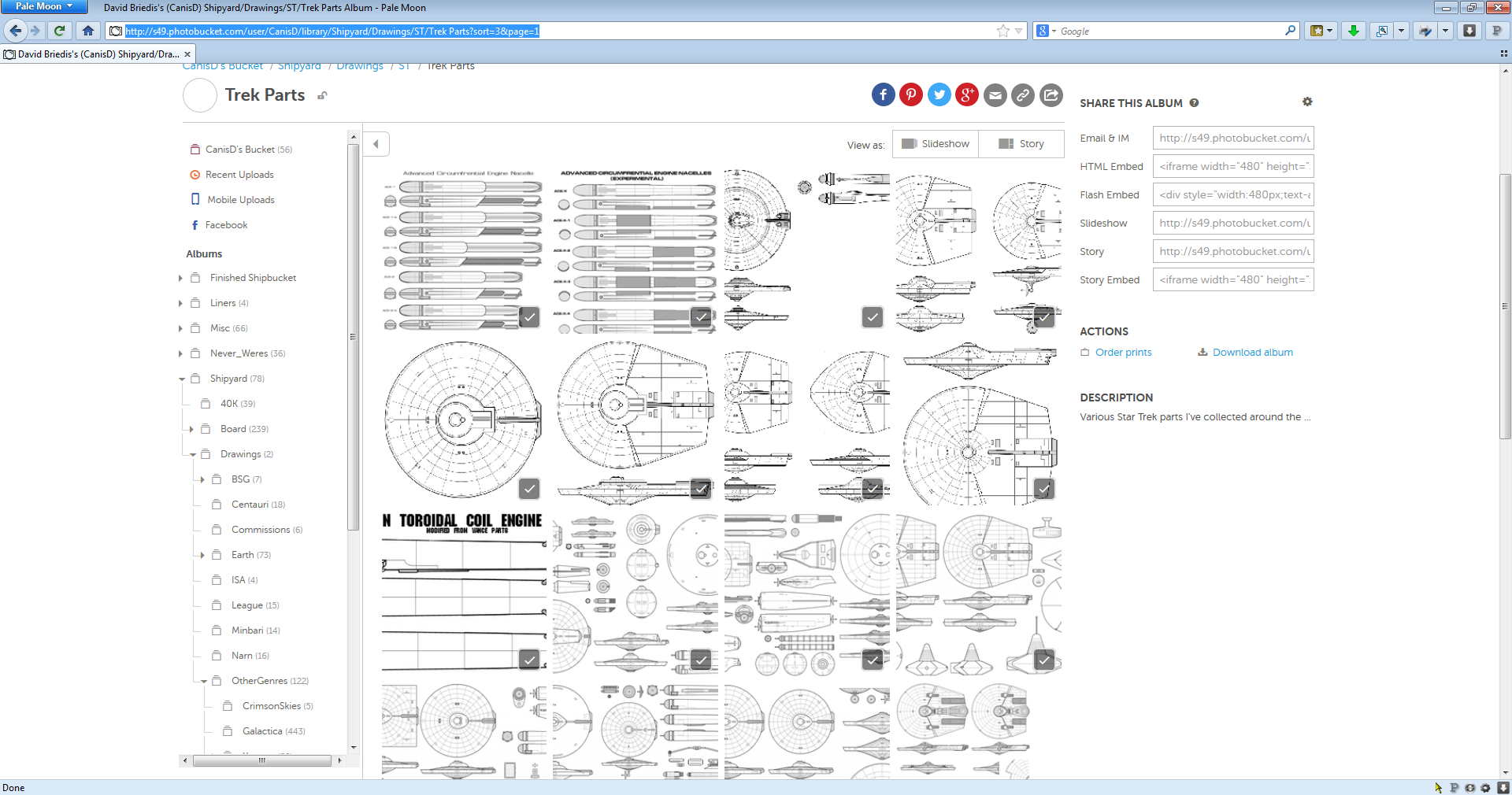
Task: Click Download album link
Action: point(1252,353)
